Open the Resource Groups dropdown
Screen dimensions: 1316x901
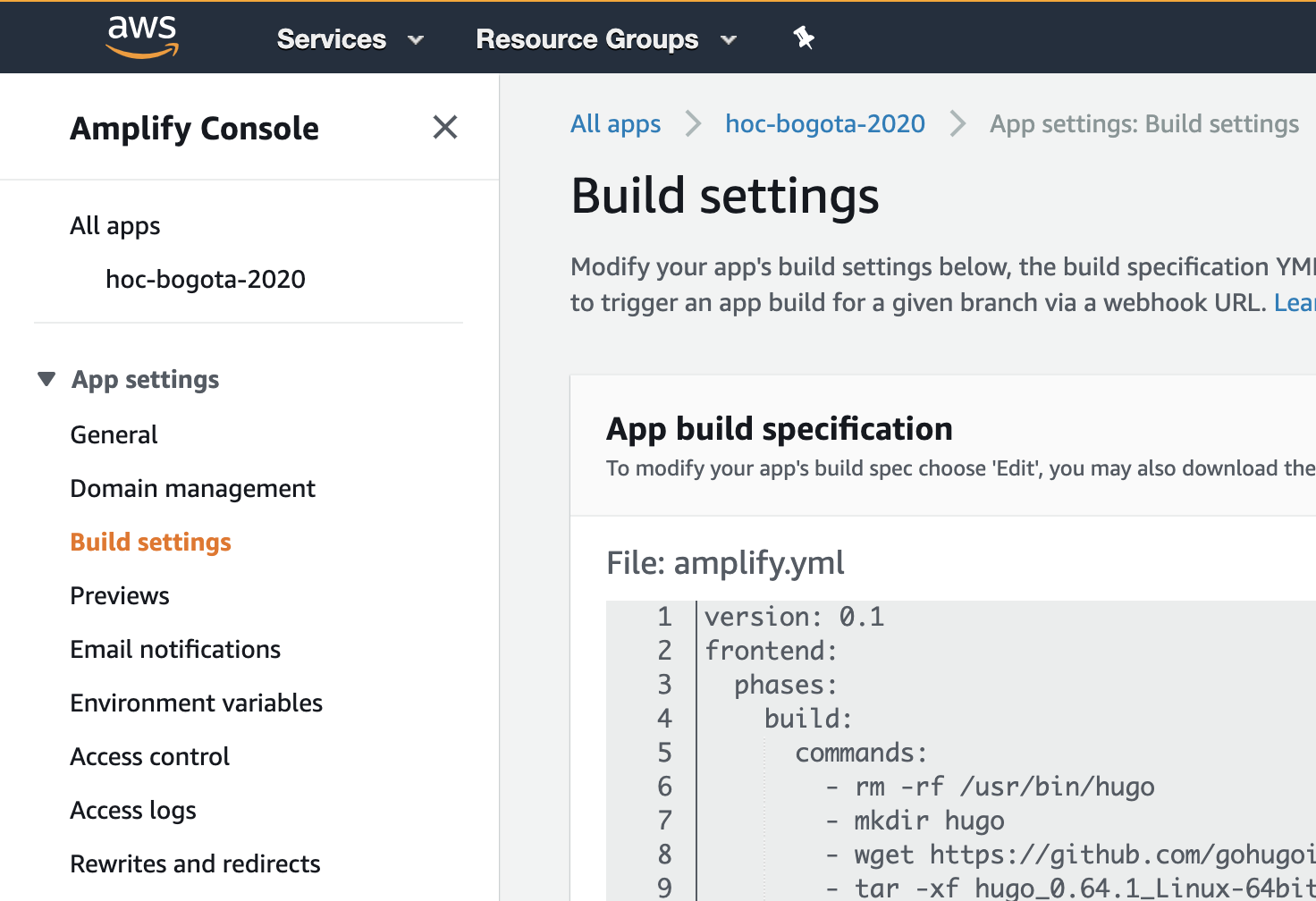point(606,39)
